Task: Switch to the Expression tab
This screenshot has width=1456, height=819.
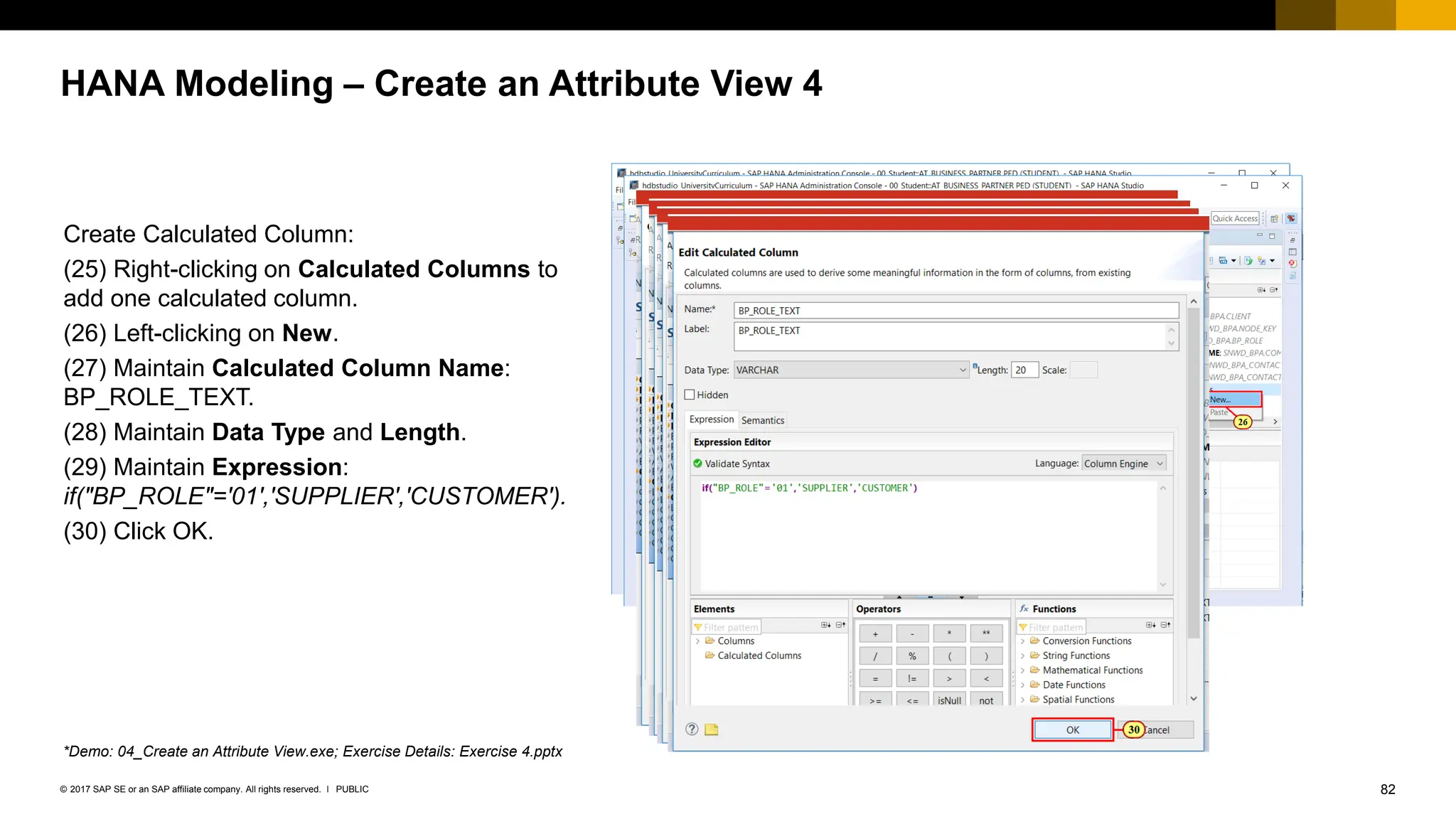Action: tap(712, 419)
